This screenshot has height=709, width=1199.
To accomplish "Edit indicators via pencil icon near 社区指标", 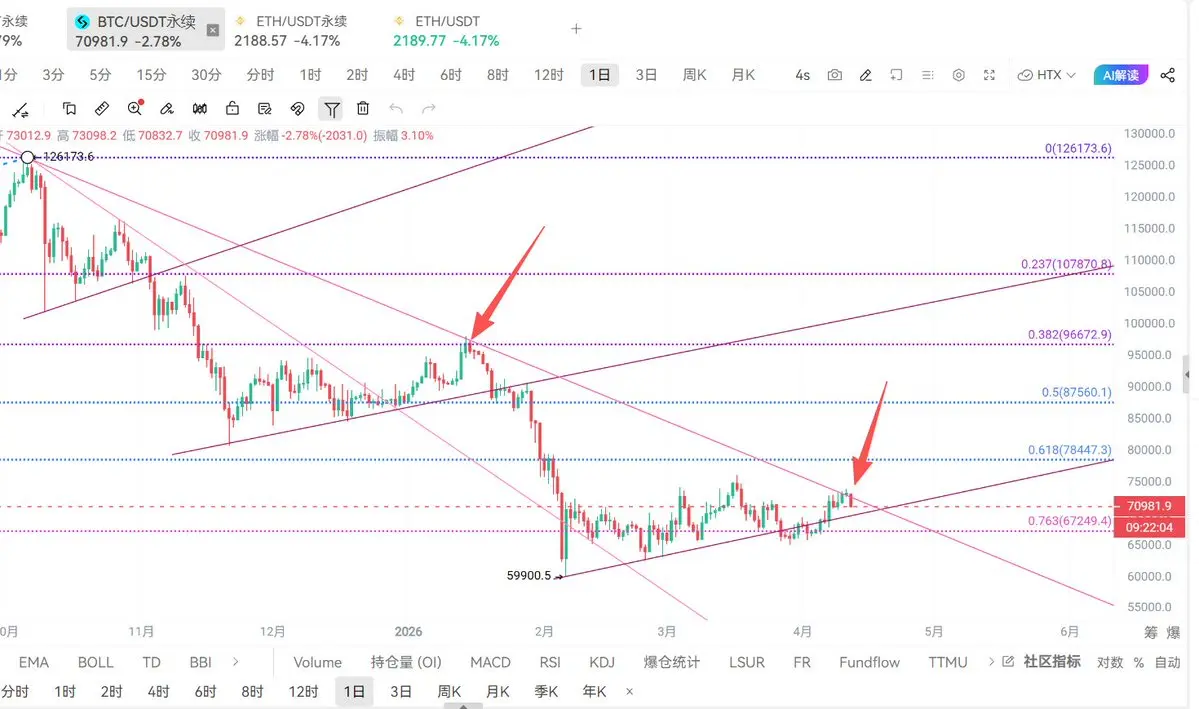I will pyautogui.click(x=1008, y=662).
